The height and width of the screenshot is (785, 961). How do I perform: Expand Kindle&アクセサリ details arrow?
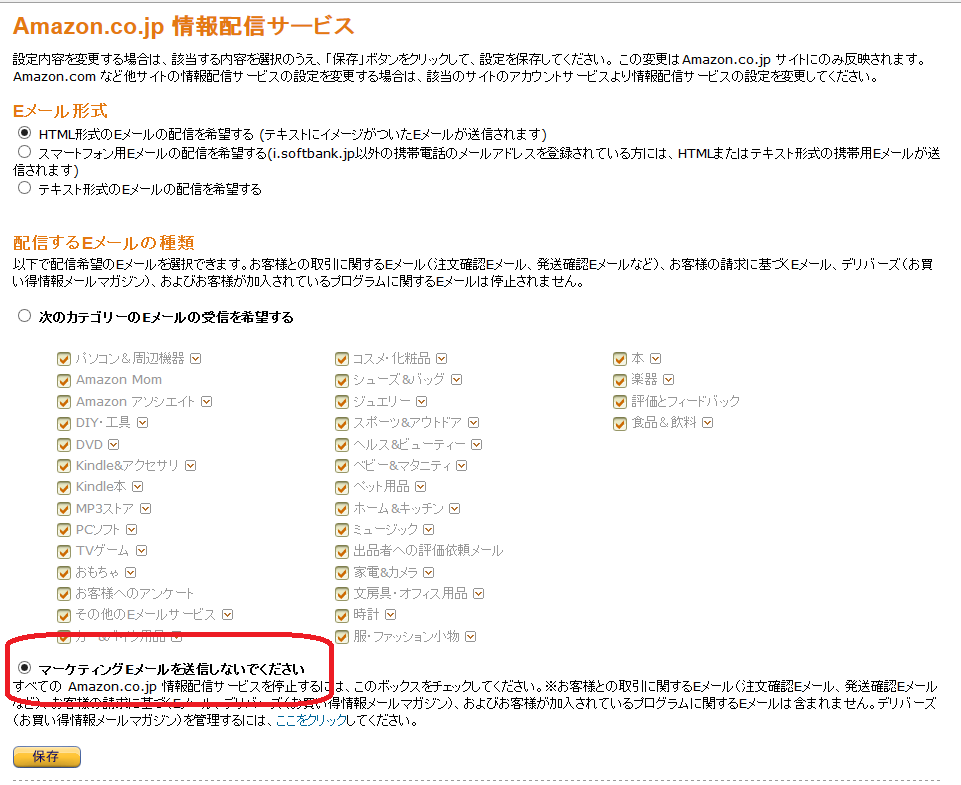click(x=191, y=466)
